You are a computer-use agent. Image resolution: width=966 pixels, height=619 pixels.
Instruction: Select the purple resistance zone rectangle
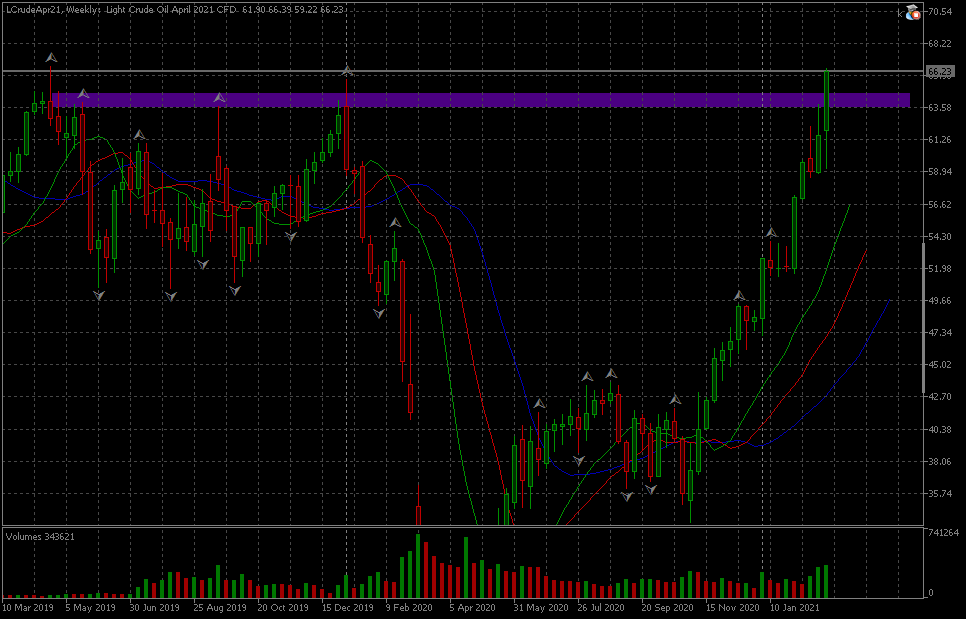[481, 100]
